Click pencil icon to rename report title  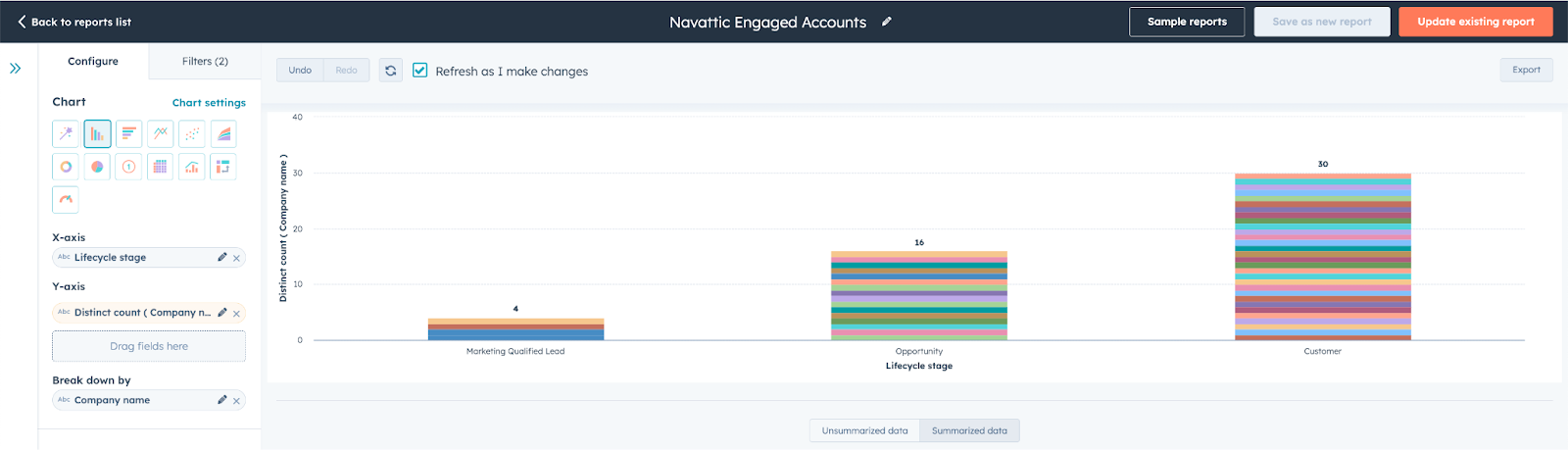coord(887,22)
